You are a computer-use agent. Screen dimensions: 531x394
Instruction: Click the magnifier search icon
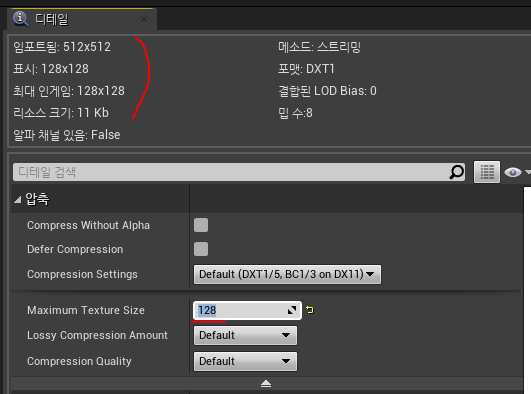(456, 172)
